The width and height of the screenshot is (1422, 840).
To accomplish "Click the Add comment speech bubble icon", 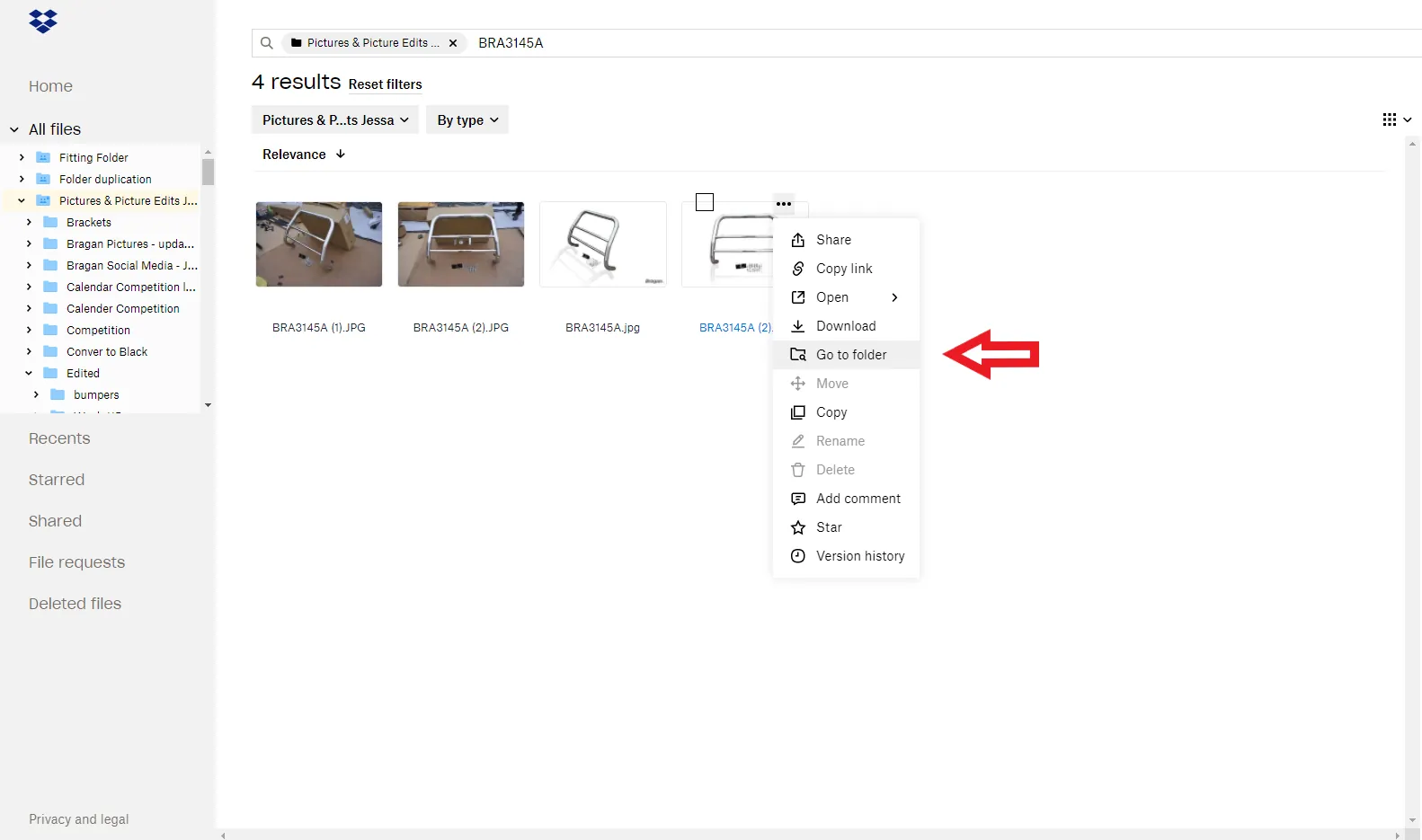I will 798,499.
